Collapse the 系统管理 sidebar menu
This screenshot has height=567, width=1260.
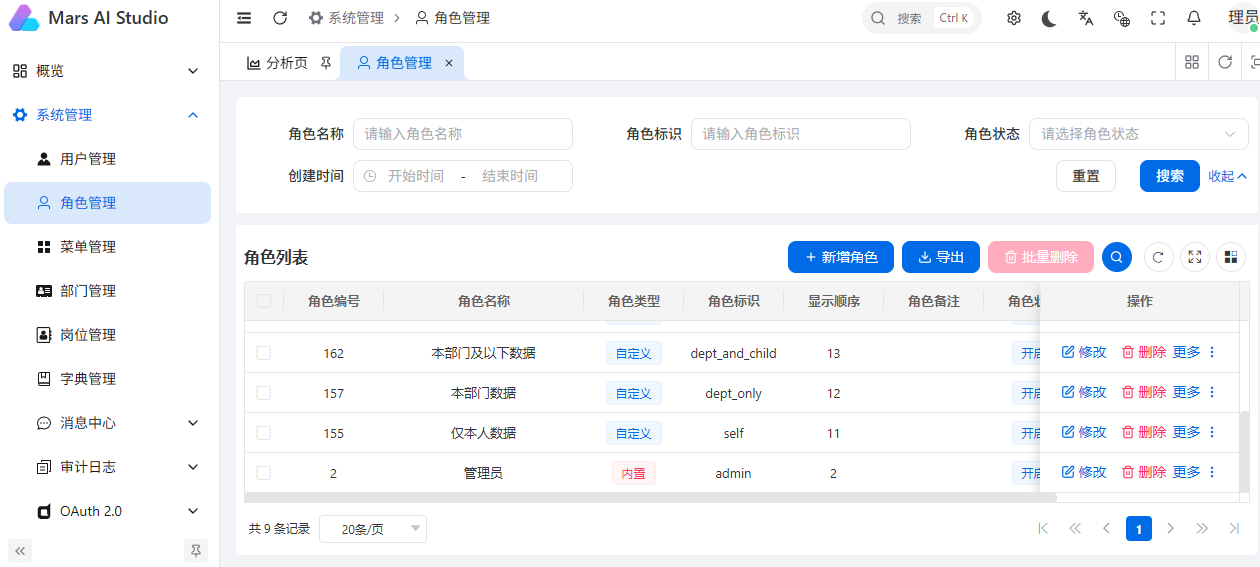coord(107,115)
